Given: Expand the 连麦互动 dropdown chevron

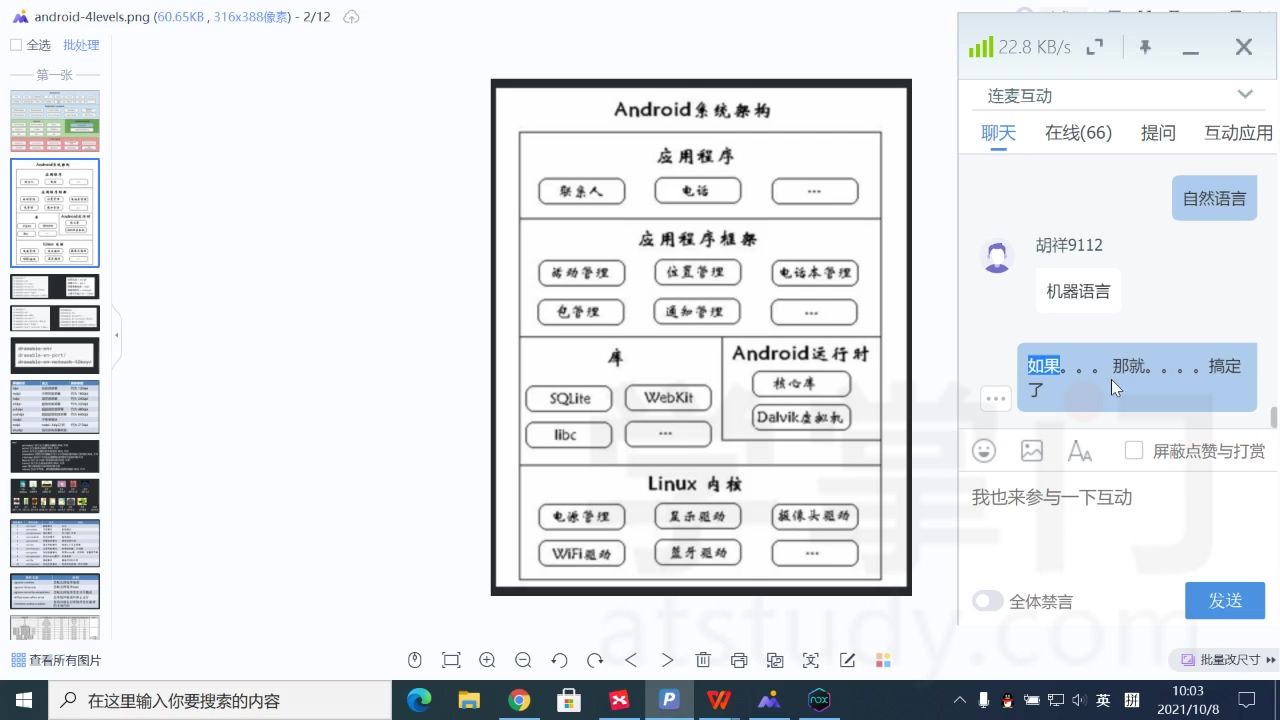Looking at the screenshot, I should point(1245,95).
